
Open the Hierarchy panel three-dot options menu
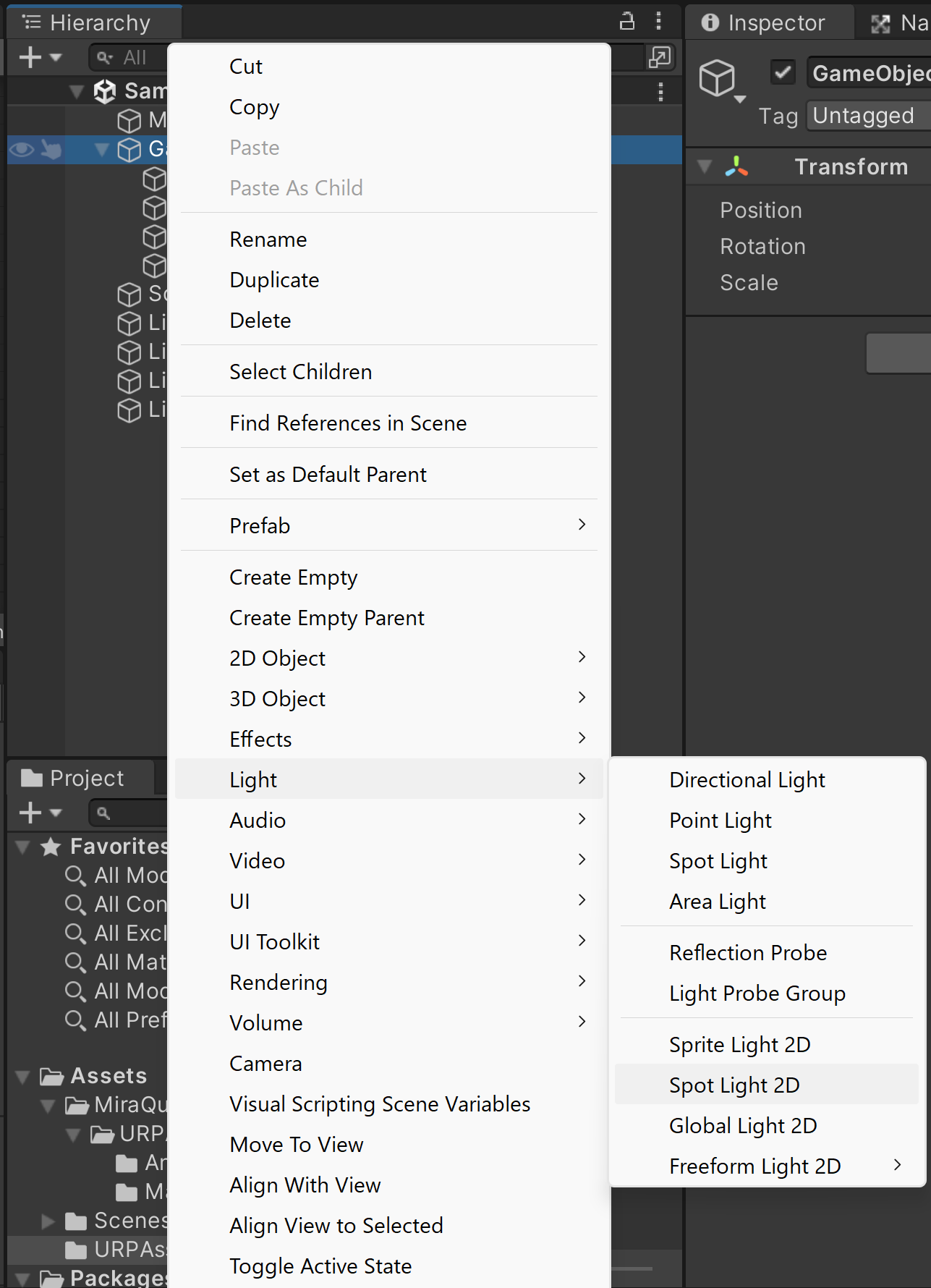658,22
